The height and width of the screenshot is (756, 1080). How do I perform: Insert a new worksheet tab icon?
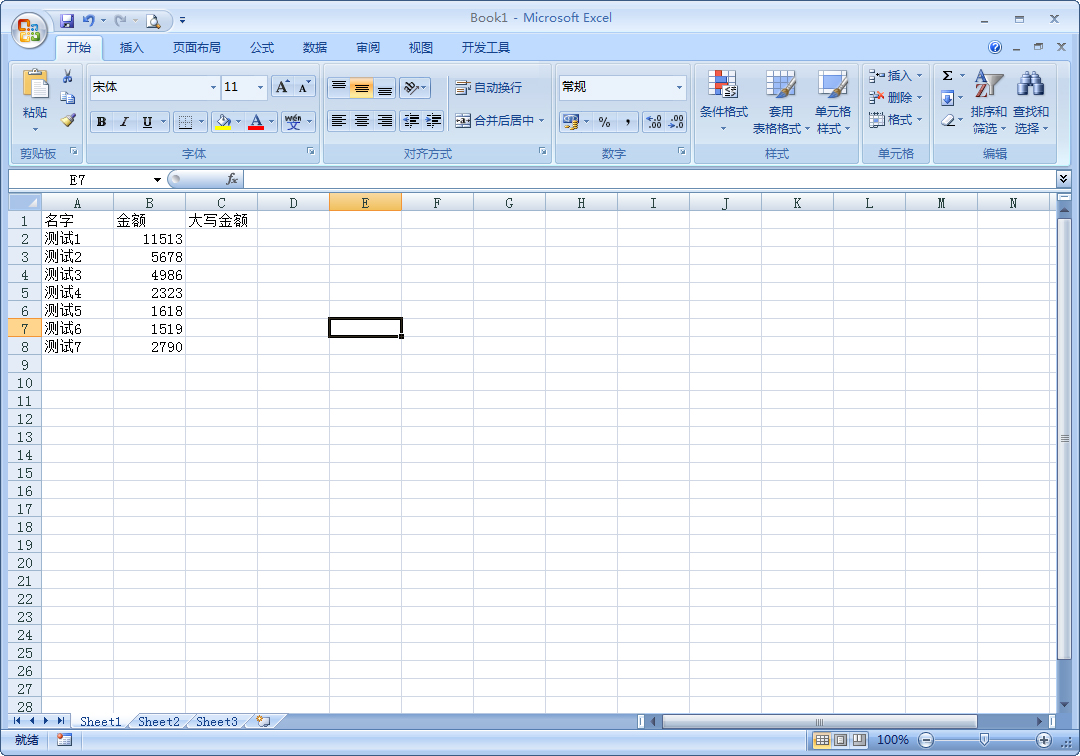tap(262, 721)
